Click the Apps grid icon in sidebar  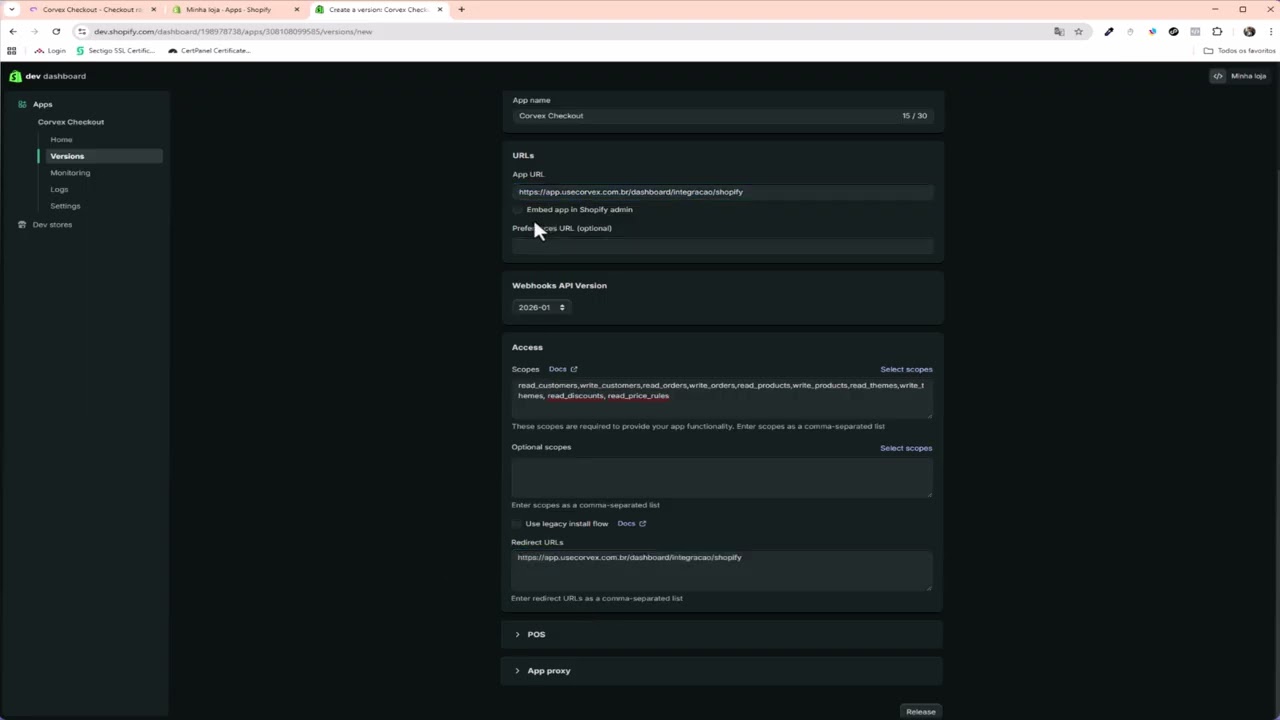[22, 104]
